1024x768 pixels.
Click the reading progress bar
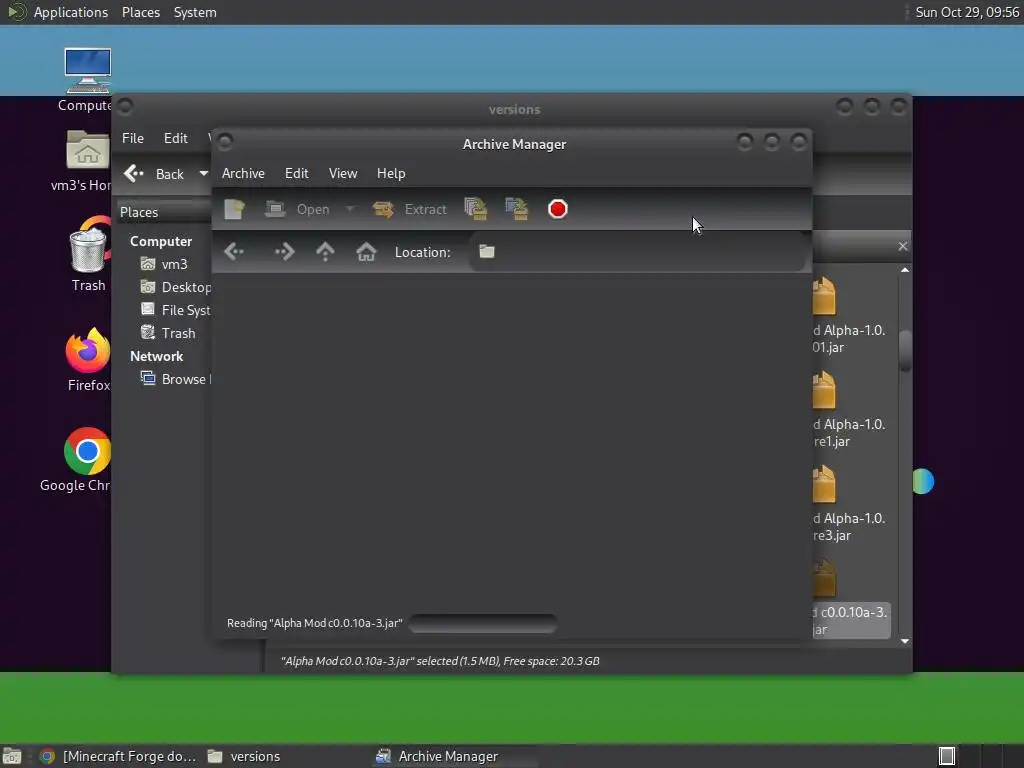coord(483,624)
